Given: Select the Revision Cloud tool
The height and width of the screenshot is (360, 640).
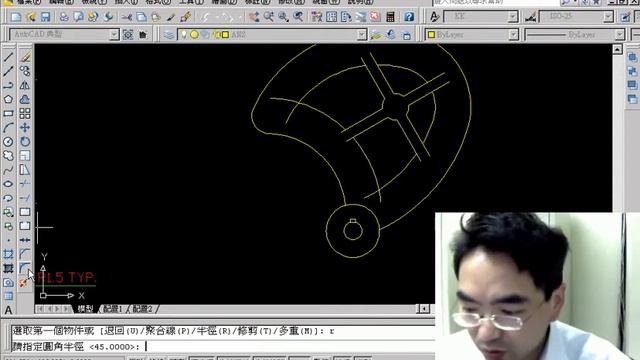Looking at the screenshot, I should click(8, 156).
